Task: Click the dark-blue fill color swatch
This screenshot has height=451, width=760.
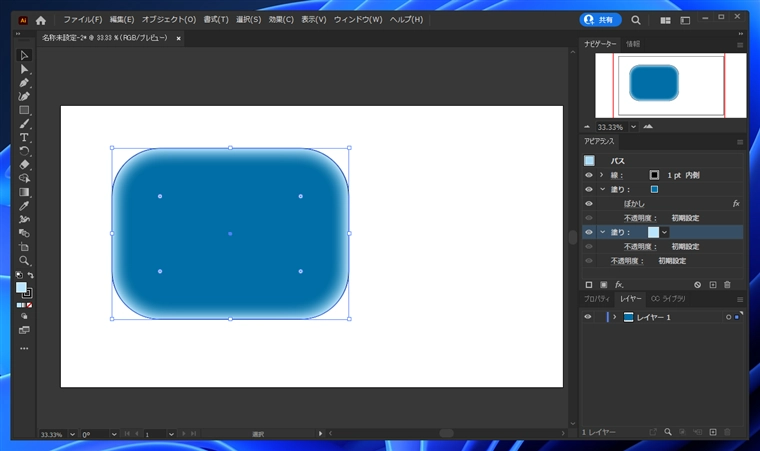Action: tap(654, 189)
